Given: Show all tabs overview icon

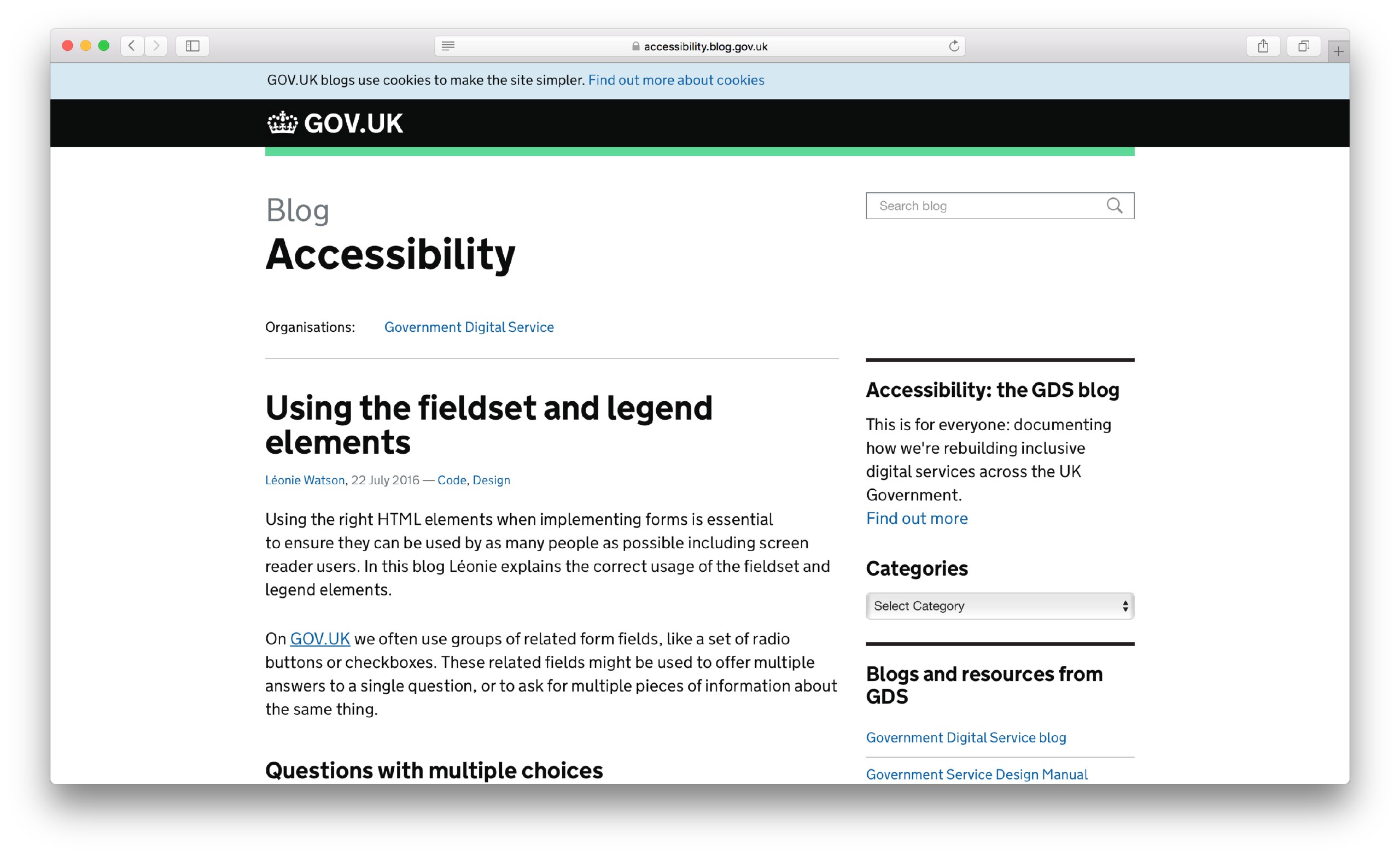Looking at the screenshot, I should (x=1303, y=45).
